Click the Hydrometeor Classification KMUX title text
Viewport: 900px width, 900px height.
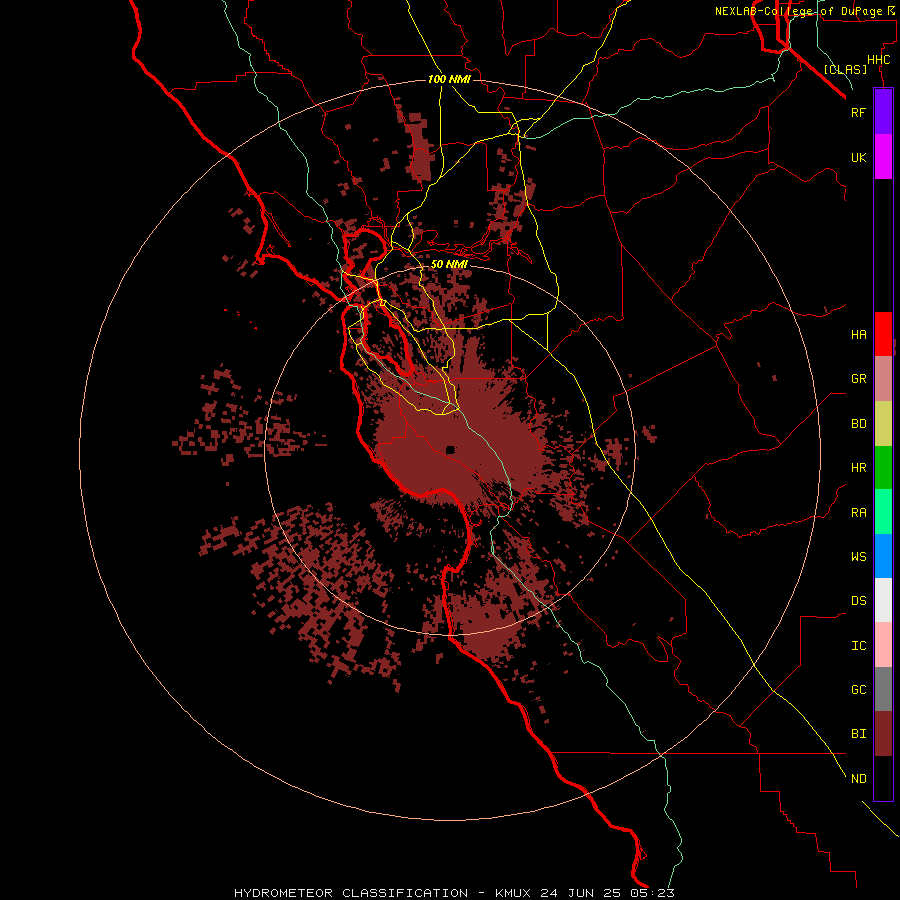point(454,893)
